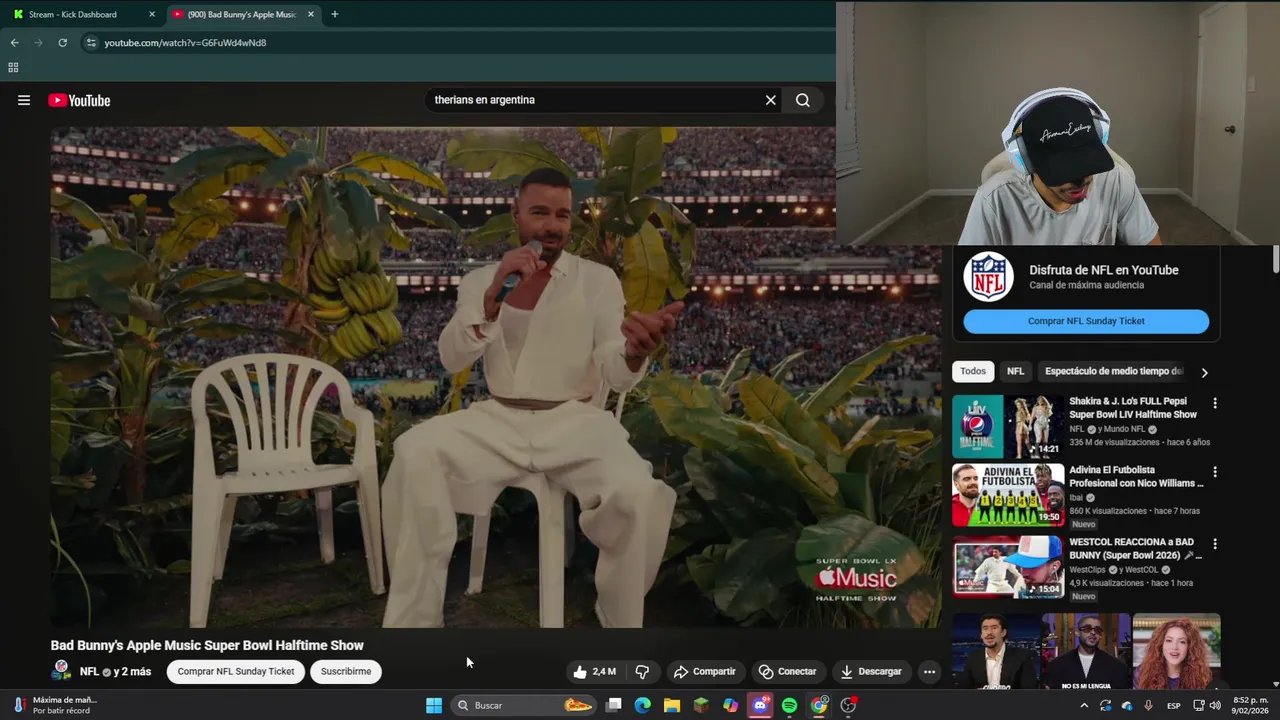Screen dimensions: 1280x720
Task: Clear the search box text
Action: click(770, 100)
